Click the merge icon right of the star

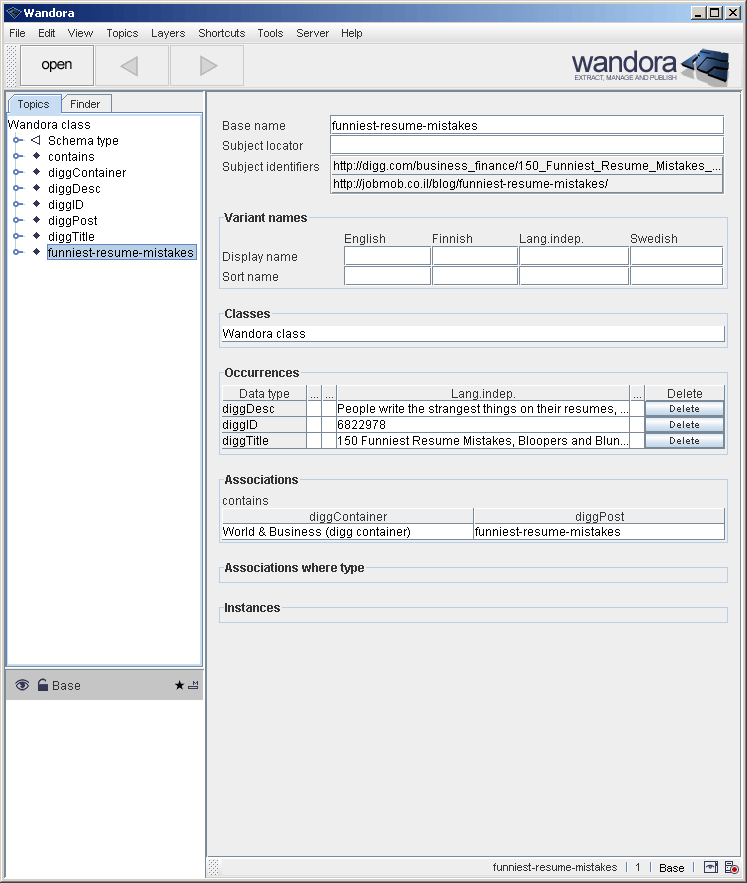click(193, 686)
